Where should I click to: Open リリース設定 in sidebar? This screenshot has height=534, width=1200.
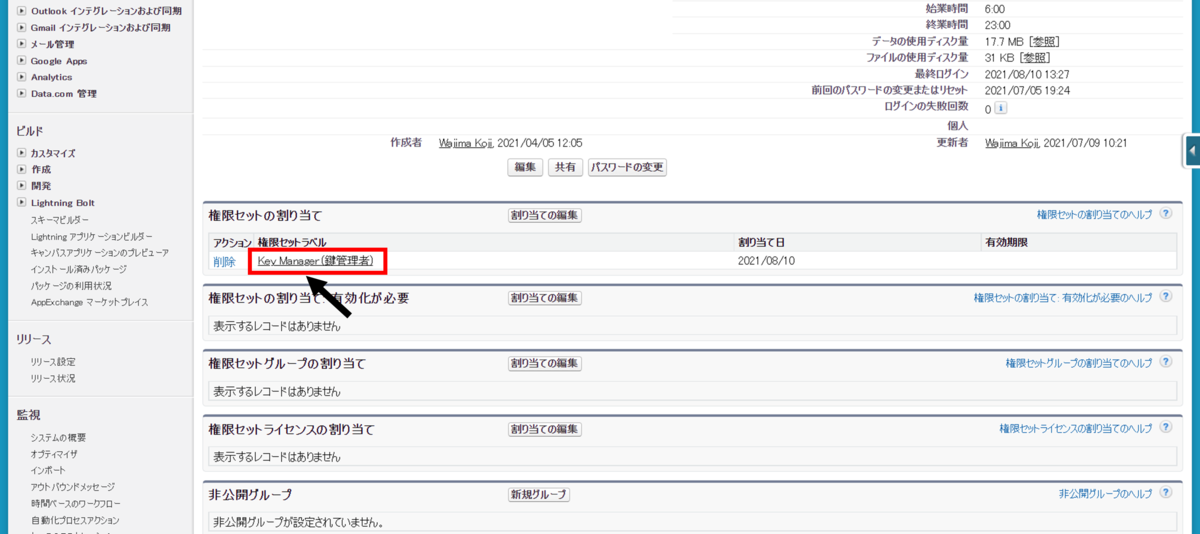click(53, 362)
